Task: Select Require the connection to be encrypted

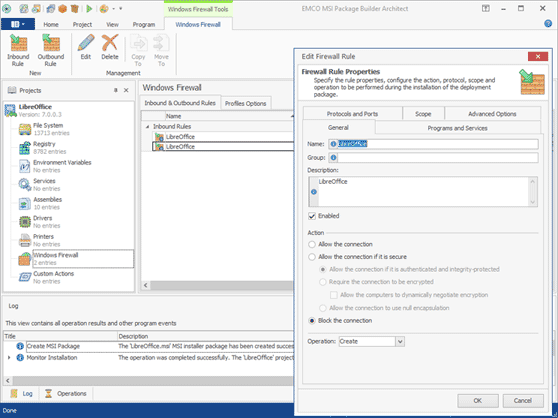Action: coord(323,282)
